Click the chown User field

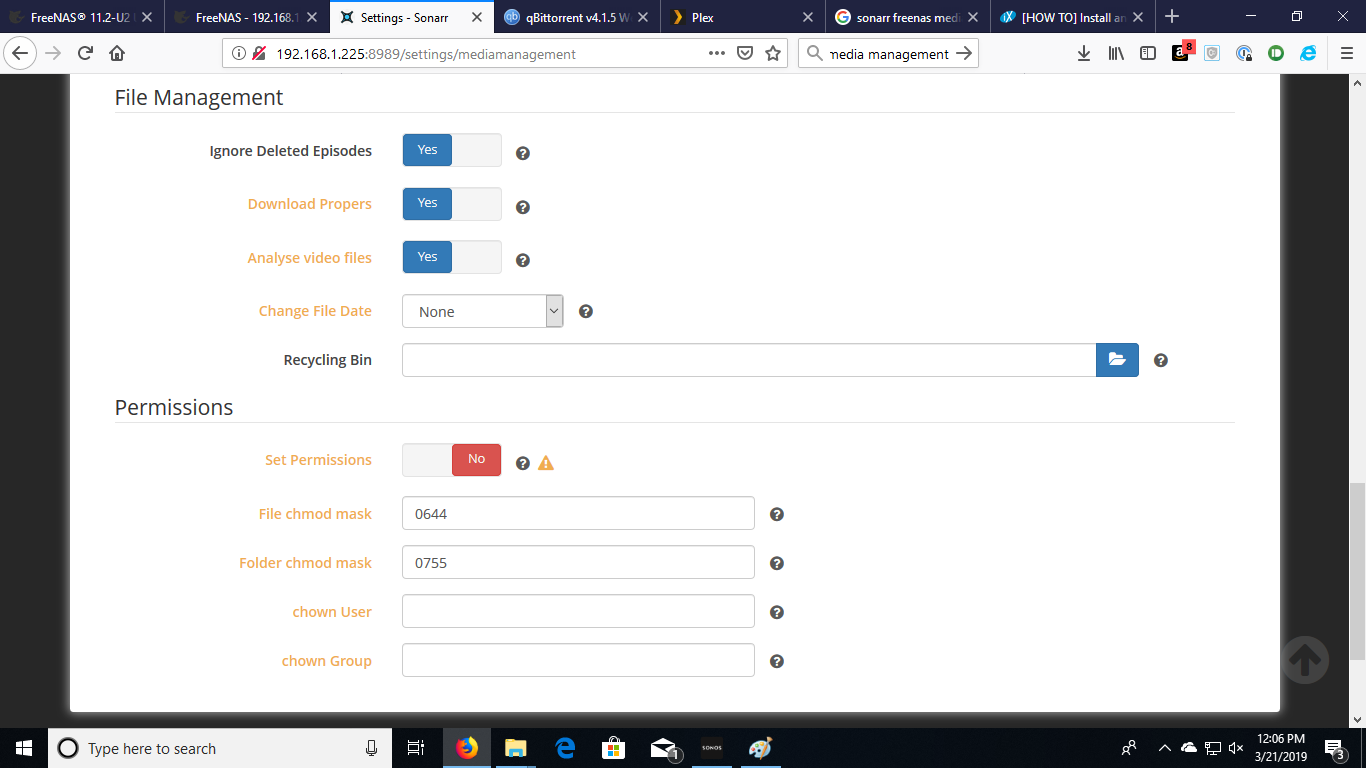tap(578, 611)
